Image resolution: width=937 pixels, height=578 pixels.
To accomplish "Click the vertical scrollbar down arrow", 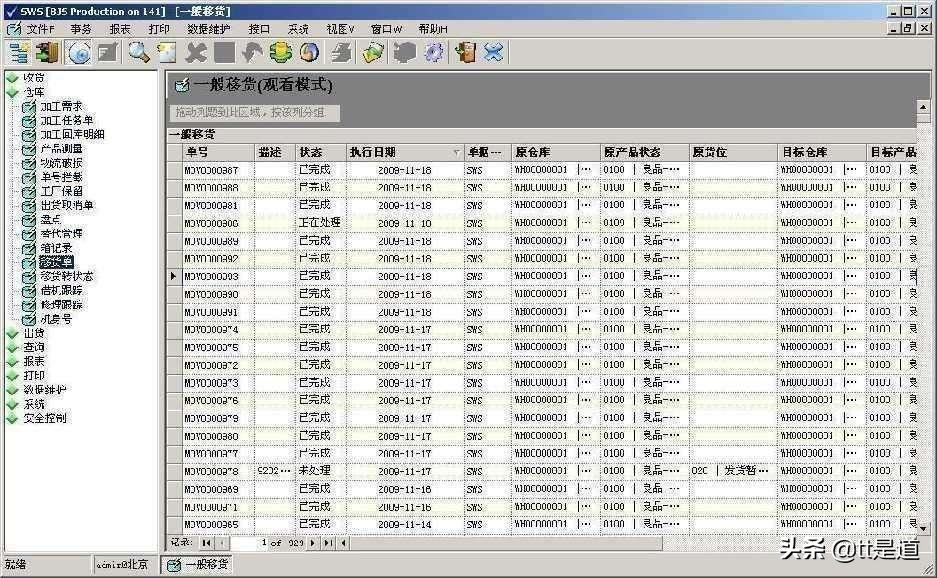I will point(923,528).
